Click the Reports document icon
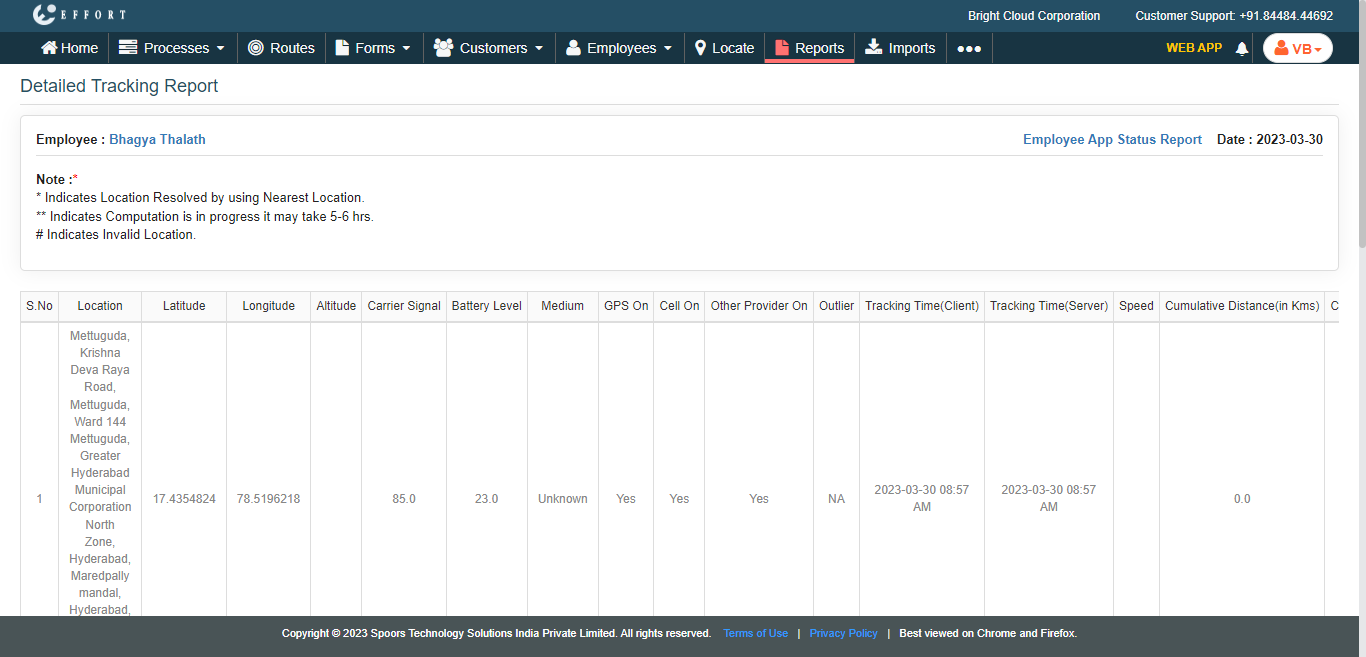Viewport: 1366px width, 657px height. pyautogui.click(x=782, y=48)
